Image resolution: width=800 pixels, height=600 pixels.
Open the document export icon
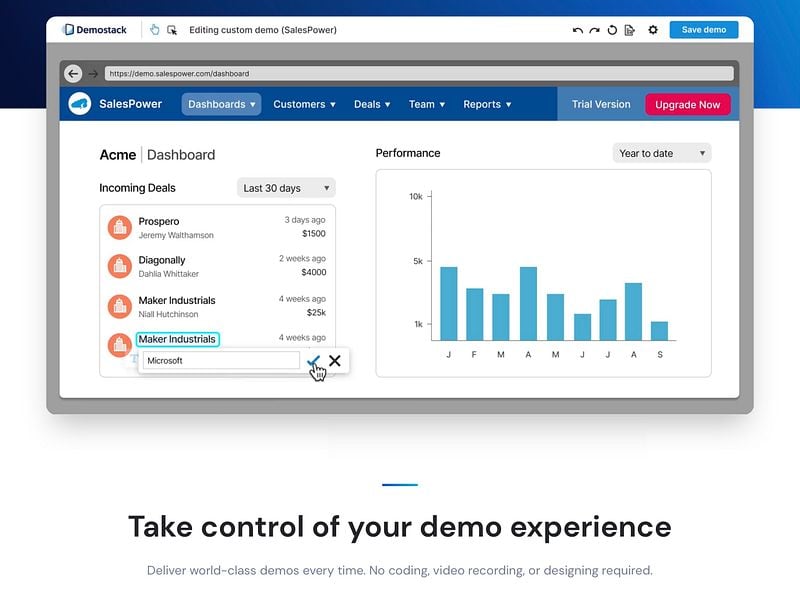[630, 30]
